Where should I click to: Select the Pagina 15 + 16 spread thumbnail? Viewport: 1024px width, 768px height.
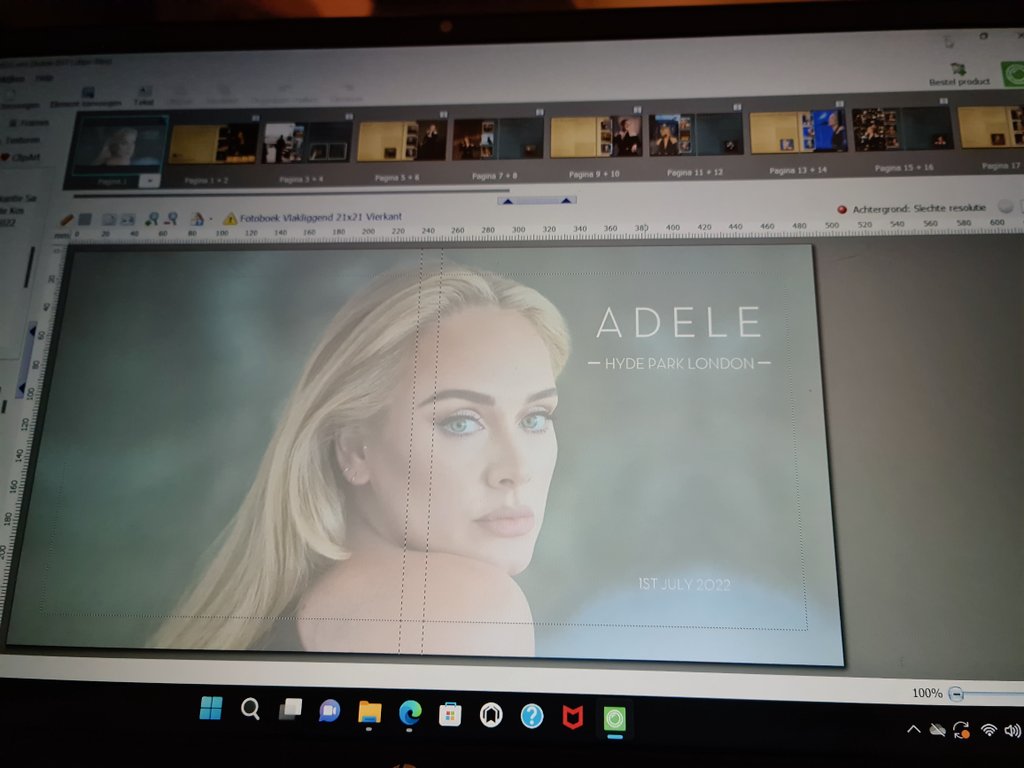903,129
